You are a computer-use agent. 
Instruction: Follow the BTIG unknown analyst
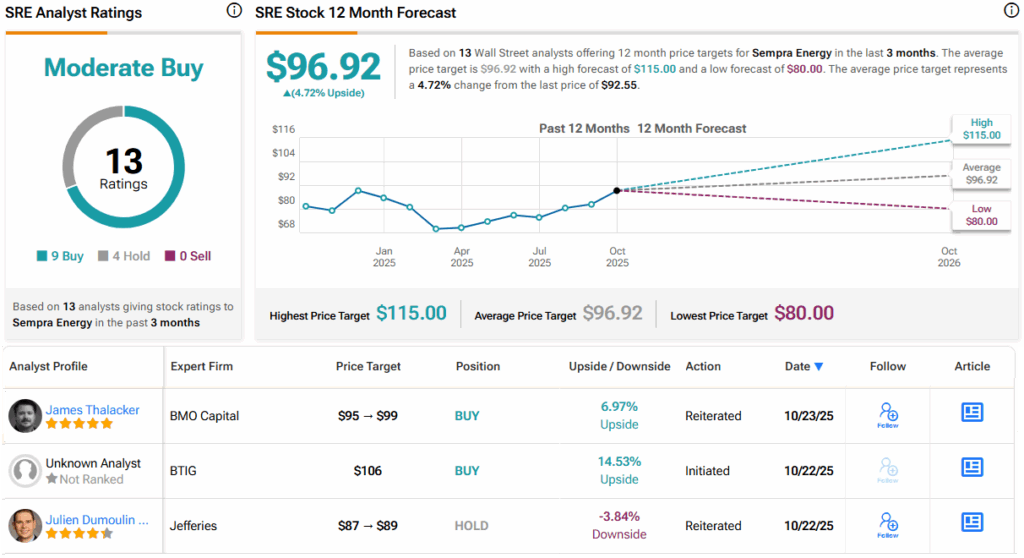(888, 470)
